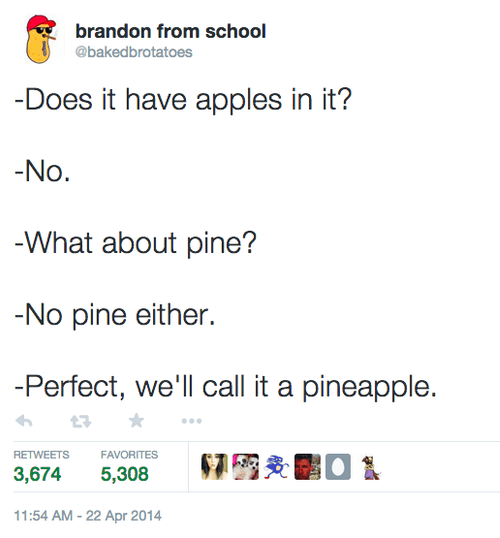Open the 11:54 AM - 22 Apr 2014 timestamp
The image size is (500, 538).
(88, 516)
